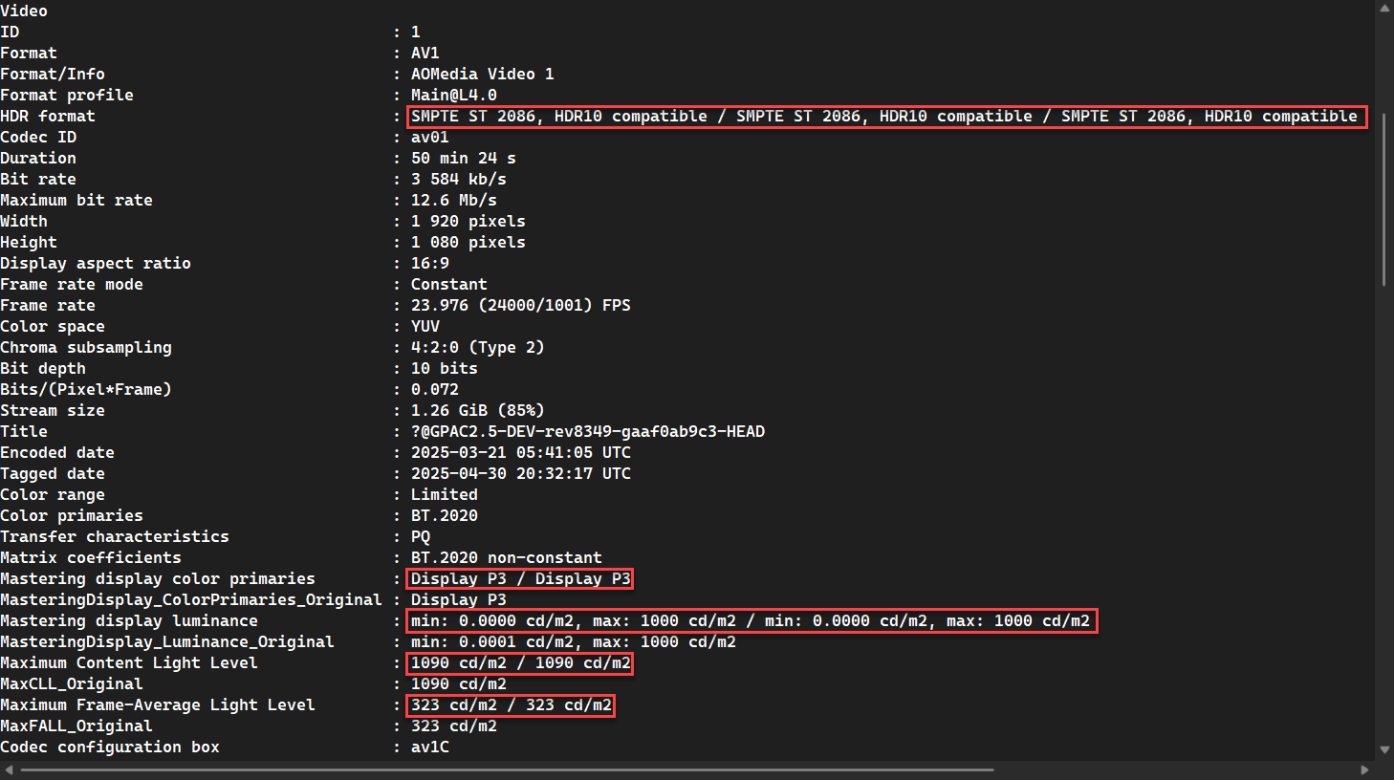Viewport: 1394px width, 780px height.
Task: Click the highlighted Mastering display color primaries value
Action: 520,579
